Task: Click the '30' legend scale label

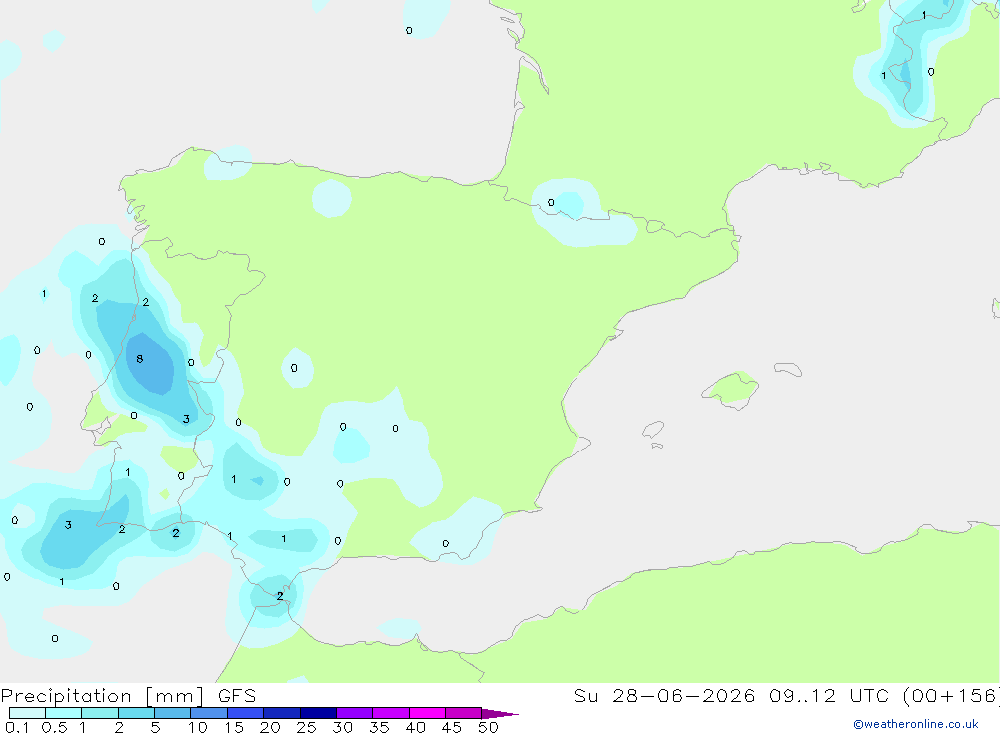Action: pos(342,727)
